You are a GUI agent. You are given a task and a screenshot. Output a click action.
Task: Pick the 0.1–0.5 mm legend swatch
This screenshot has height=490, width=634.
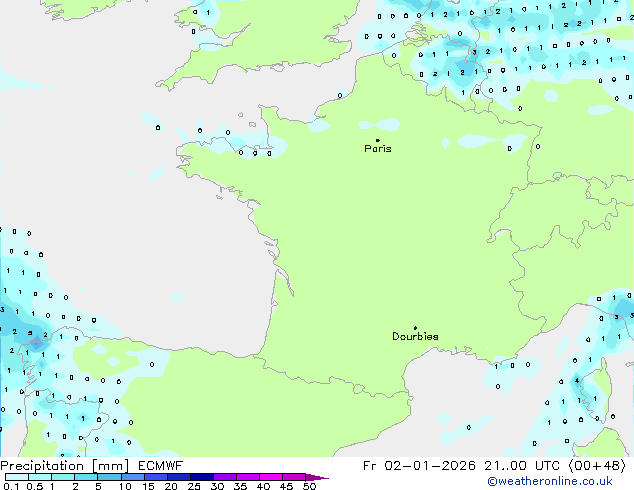[x=17, y=477]
